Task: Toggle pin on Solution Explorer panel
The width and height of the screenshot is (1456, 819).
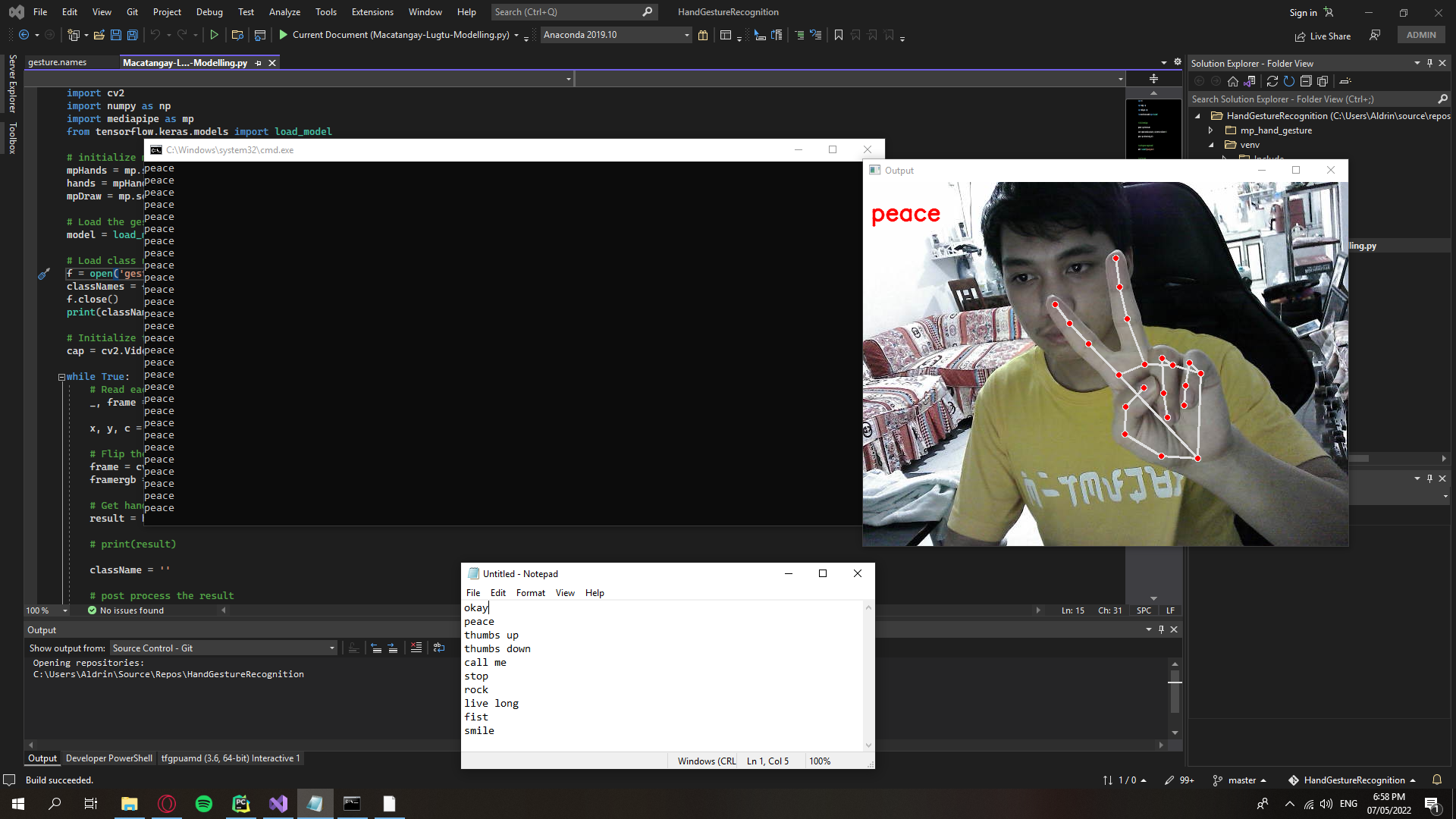Action: 1429,64
